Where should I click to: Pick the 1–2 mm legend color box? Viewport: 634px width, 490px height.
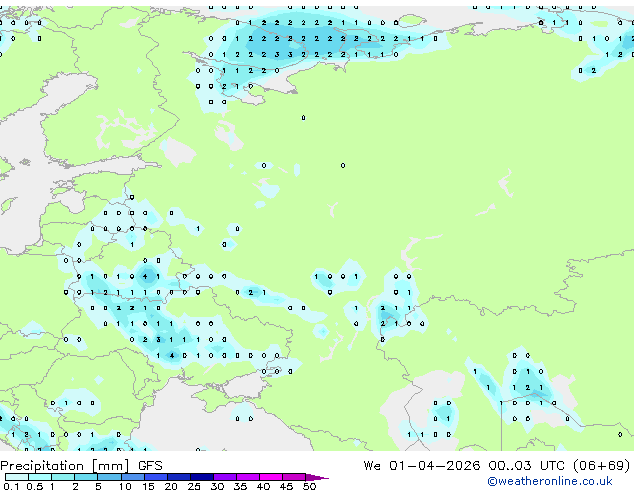[63, 477]
